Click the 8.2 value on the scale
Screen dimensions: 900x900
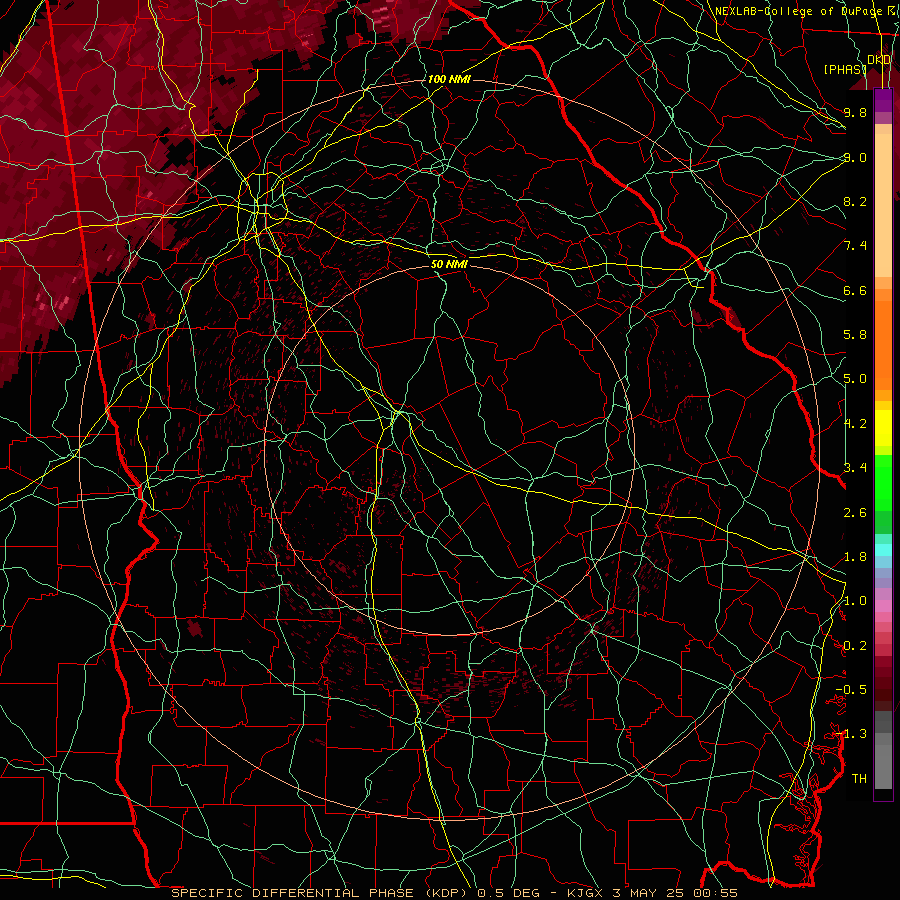click(855, 201)
